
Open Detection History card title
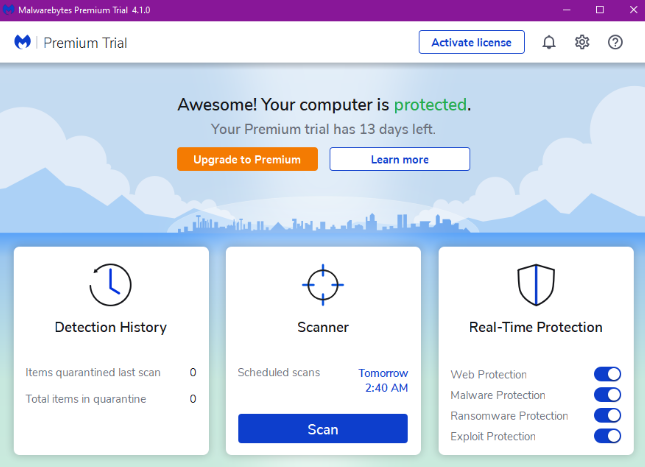[x=111, y=328]
